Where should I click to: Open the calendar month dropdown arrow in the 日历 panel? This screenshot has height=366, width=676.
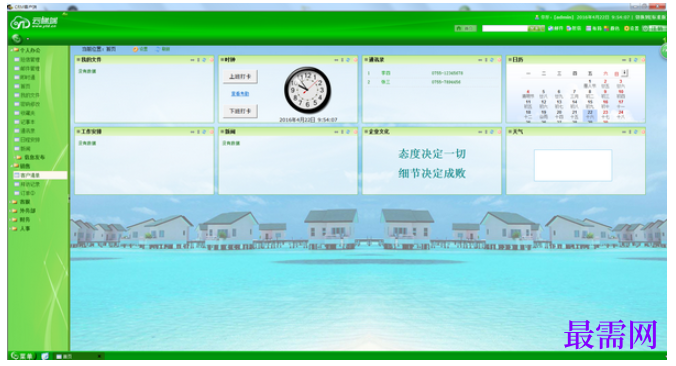[x=625, y=73]
